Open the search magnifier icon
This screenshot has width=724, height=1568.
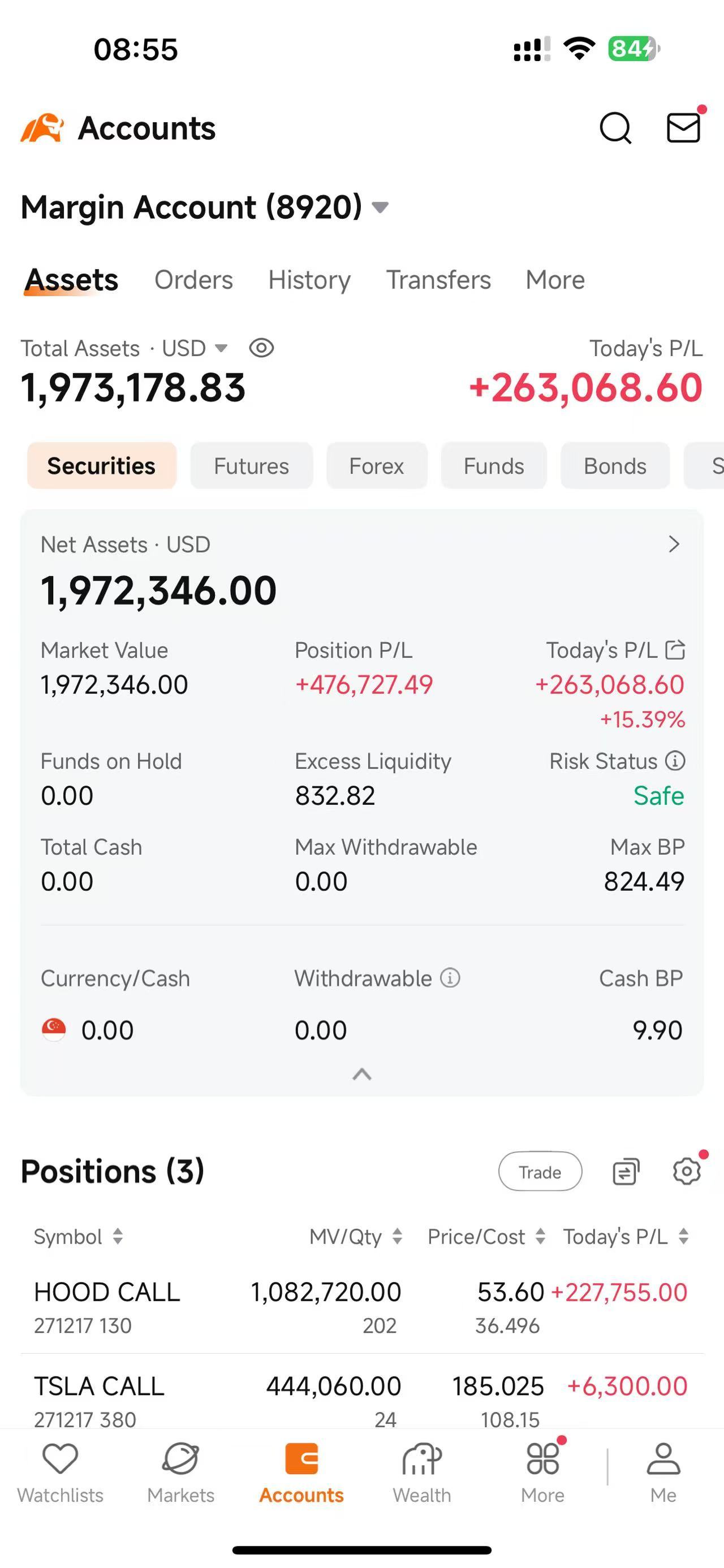click(615, 128)
